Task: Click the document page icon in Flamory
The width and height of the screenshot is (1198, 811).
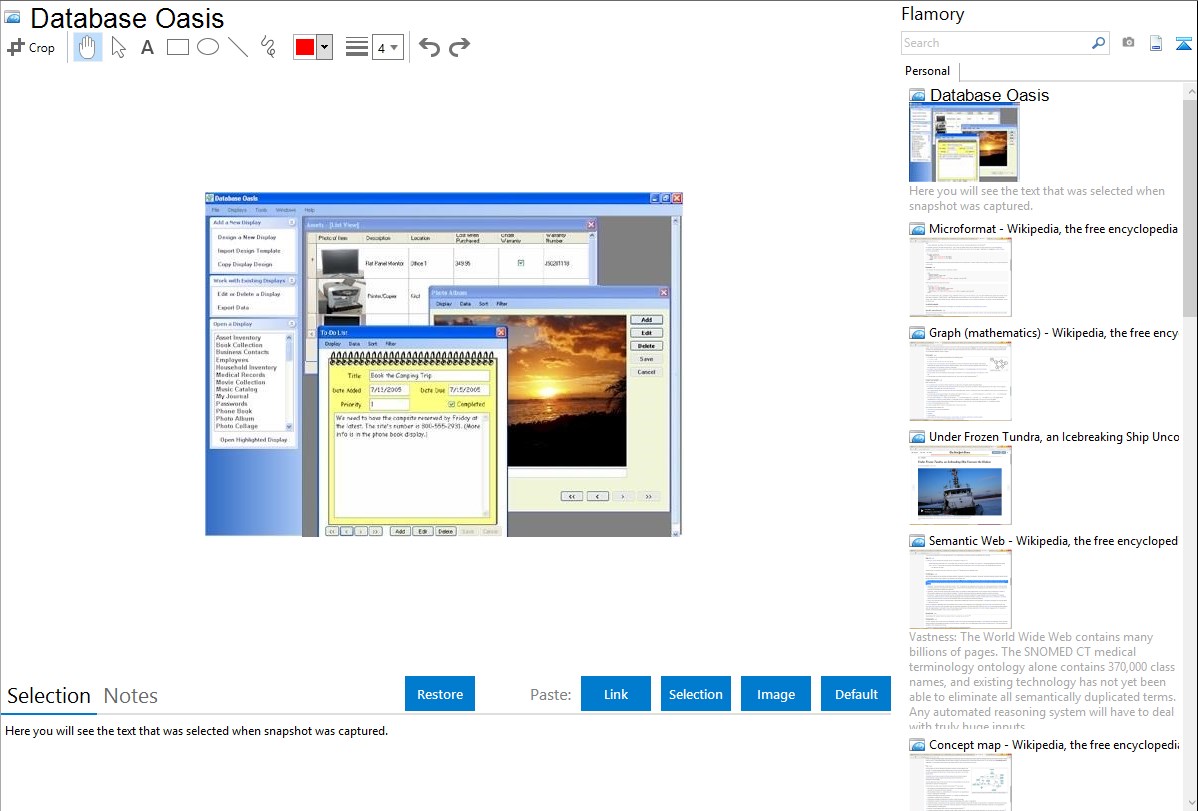Action: [x=1156, y=43]
